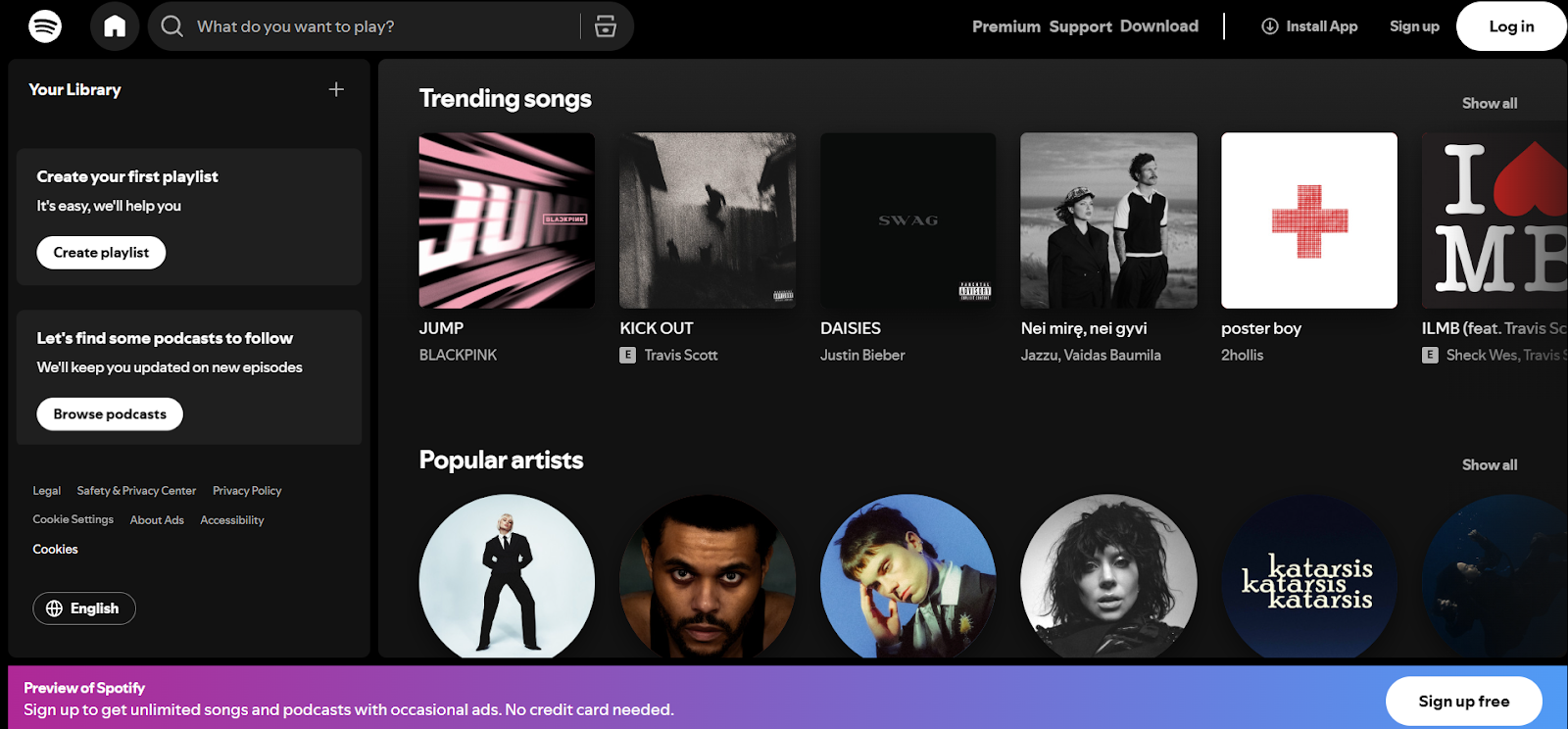Screen dimensions: 1568x729
Task: Open the KICK OUT album cover
Action: pos(708,220)
